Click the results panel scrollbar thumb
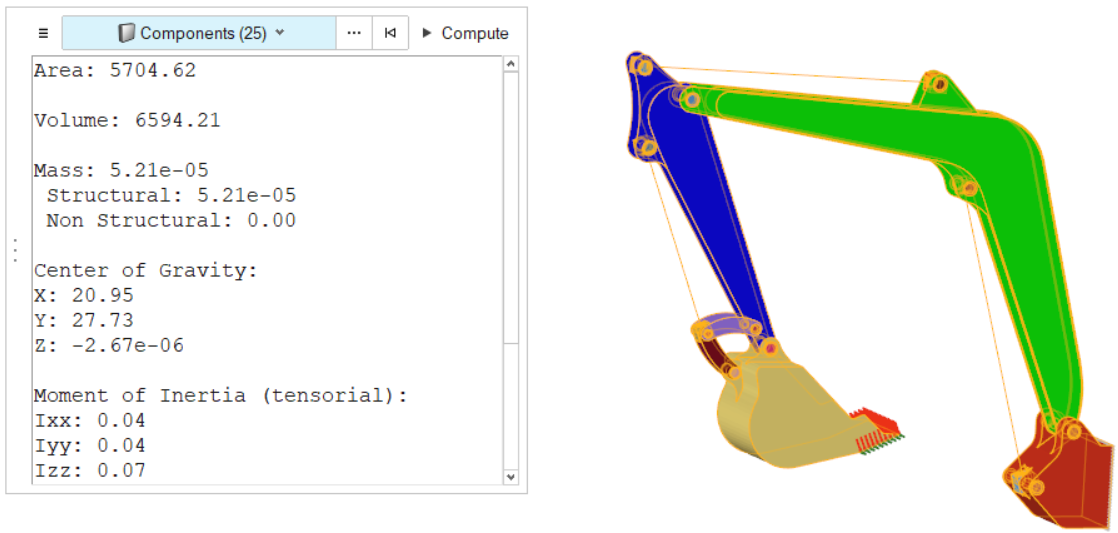The image size is (1118, 533). [x=511, y=207]
